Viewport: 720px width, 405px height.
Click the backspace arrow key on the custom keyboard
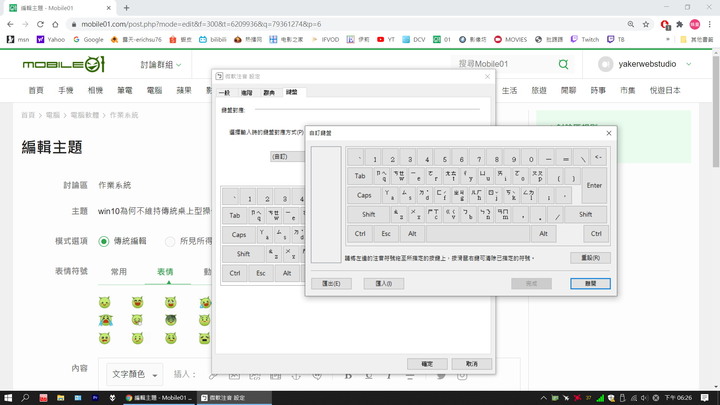click(x=598, y=157)
